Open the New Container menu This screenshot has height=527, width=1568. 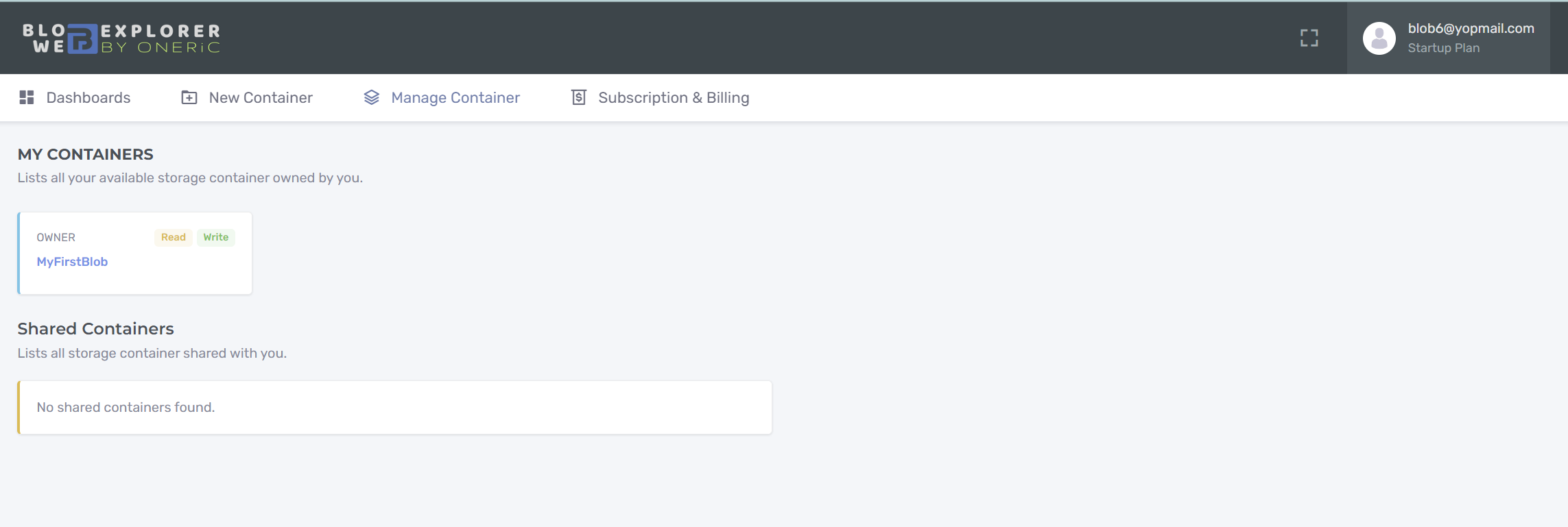[247, 97]
